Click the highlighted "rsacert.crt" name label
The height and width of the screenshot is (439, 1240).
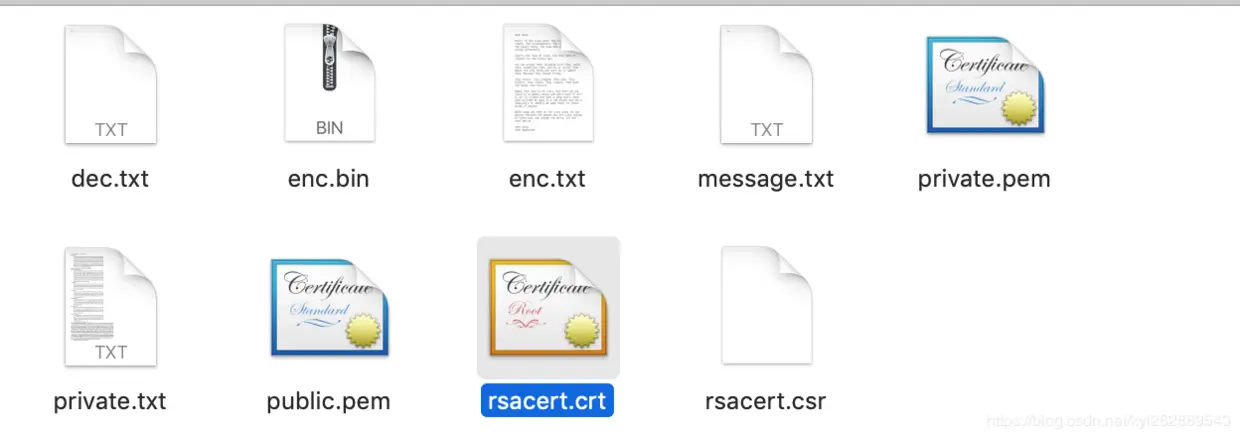point(548,401)
